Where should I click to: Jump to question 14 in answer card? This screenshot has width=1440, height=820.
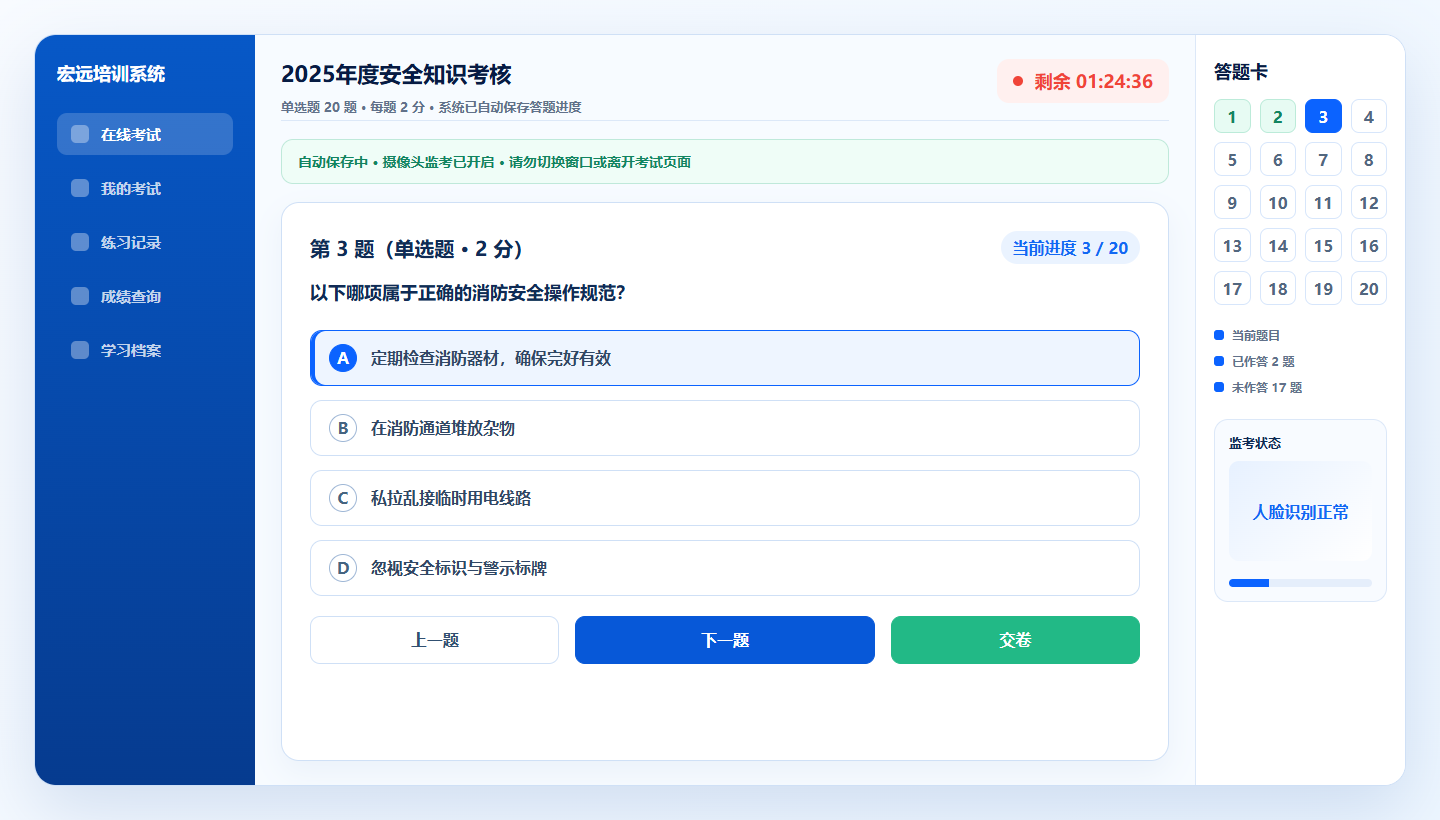[1278, 245]
